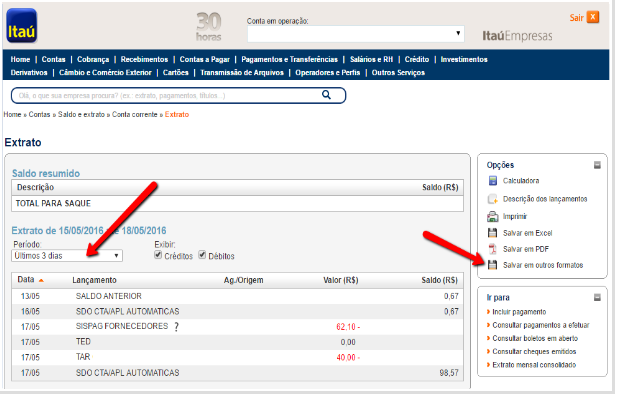Click the Calculadora link text
This screenshot has height=397, width=617.
[x=521, y=181]
